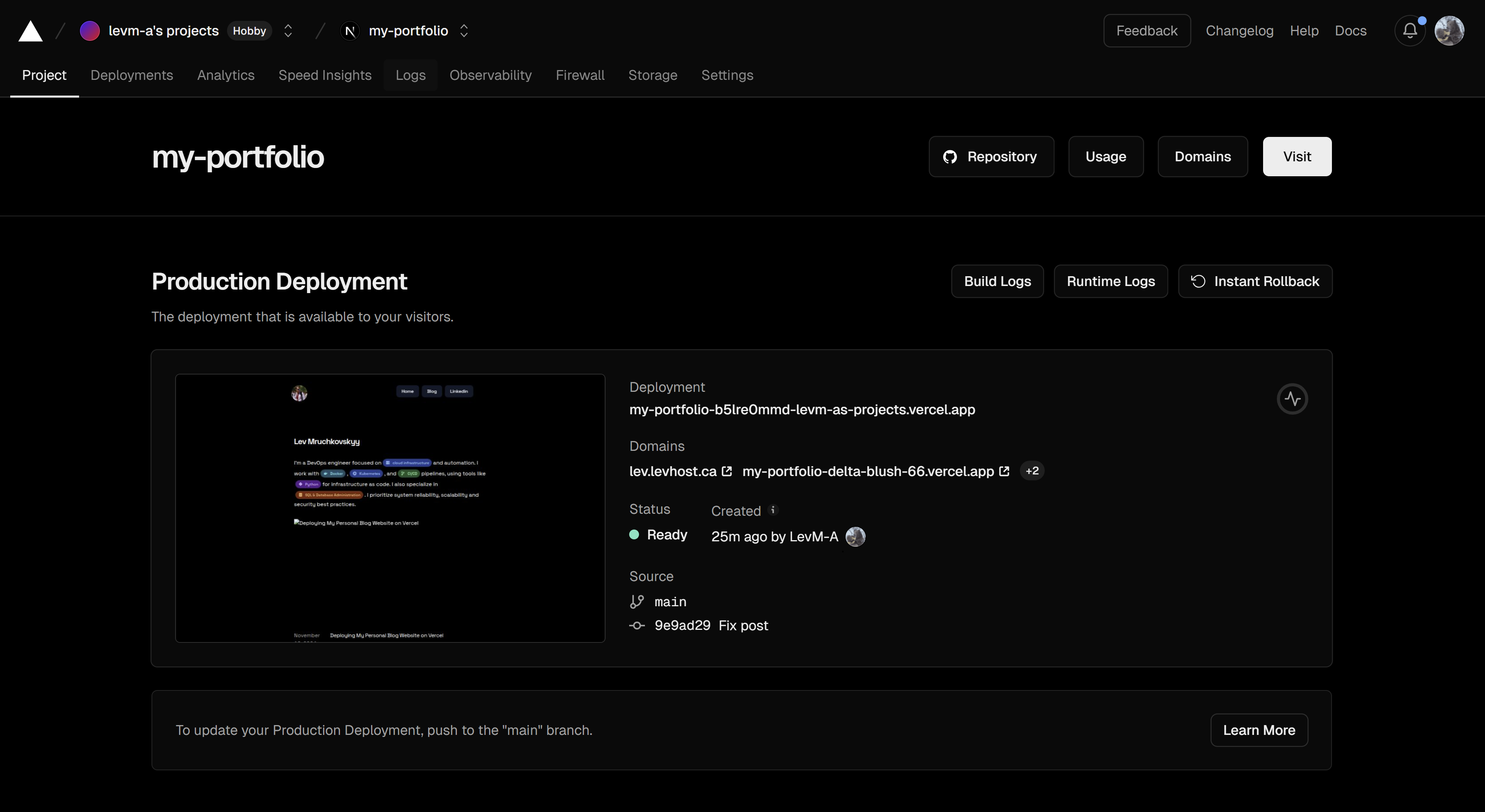Open the deployment preview thumbnail
Image resolution: width=1485 pixels, height=812 pixels.
tap(390, 508)
